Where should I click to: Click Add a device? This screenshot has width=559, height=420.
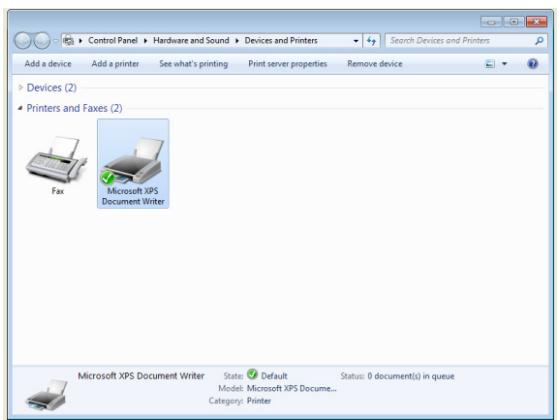tap(48, 64)
